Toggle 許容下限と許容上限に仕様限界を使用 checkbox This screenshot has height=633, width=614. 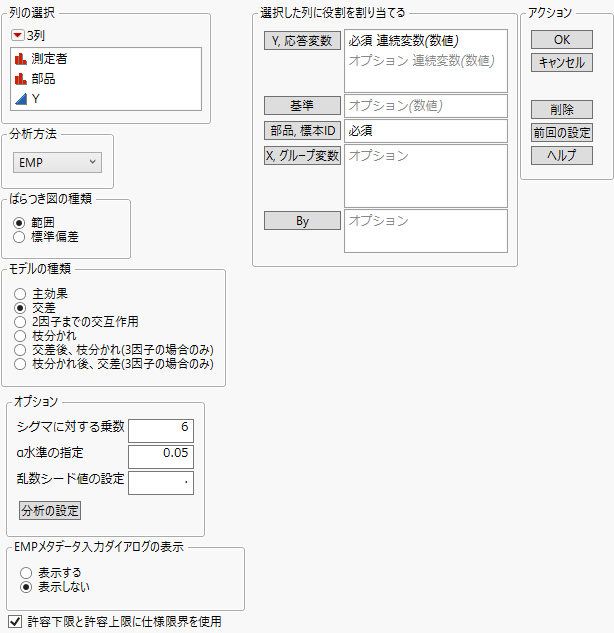(x=15, y=622)
